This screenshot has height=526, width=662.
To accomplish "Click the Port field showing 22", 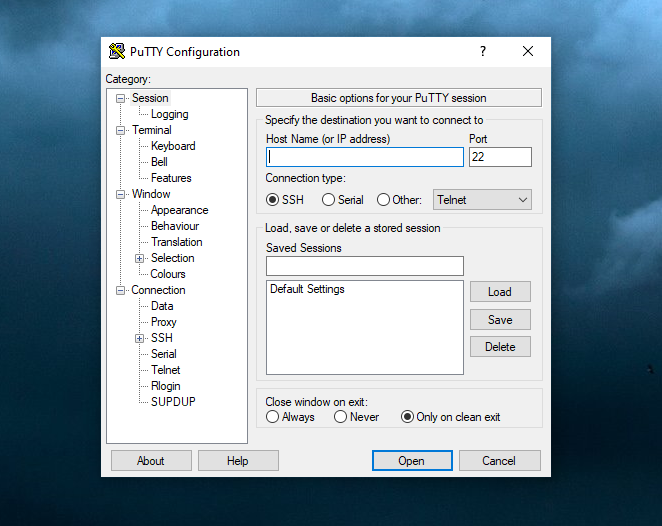I will coord(500,157).
